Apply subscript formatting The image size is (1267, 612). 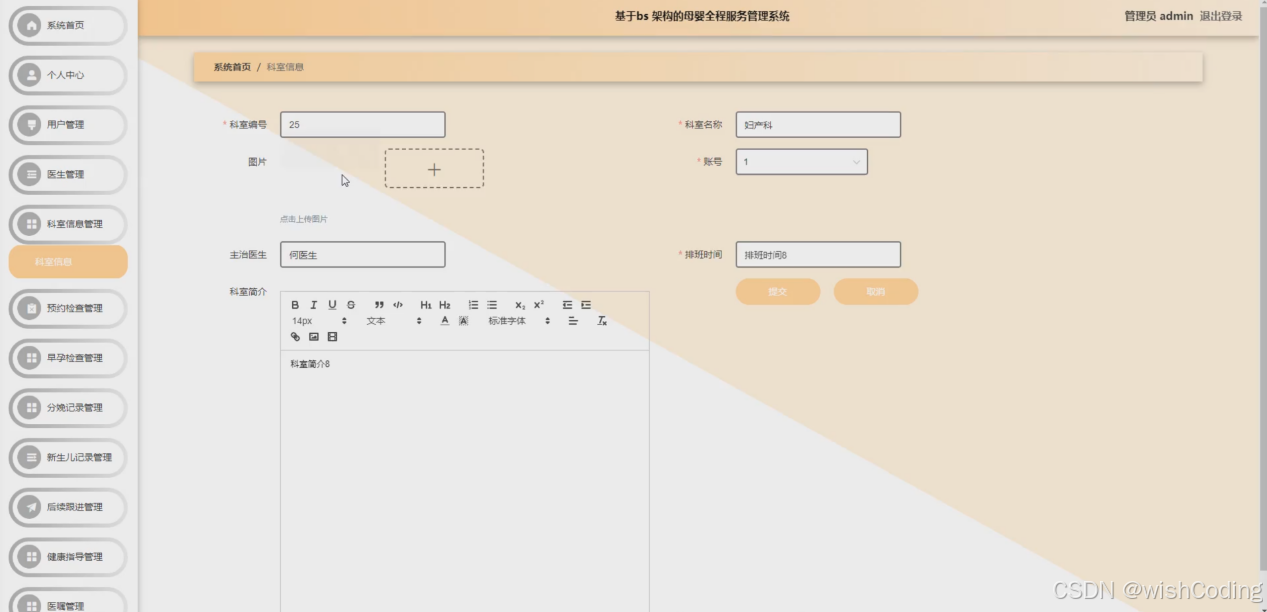coord(520,305)
